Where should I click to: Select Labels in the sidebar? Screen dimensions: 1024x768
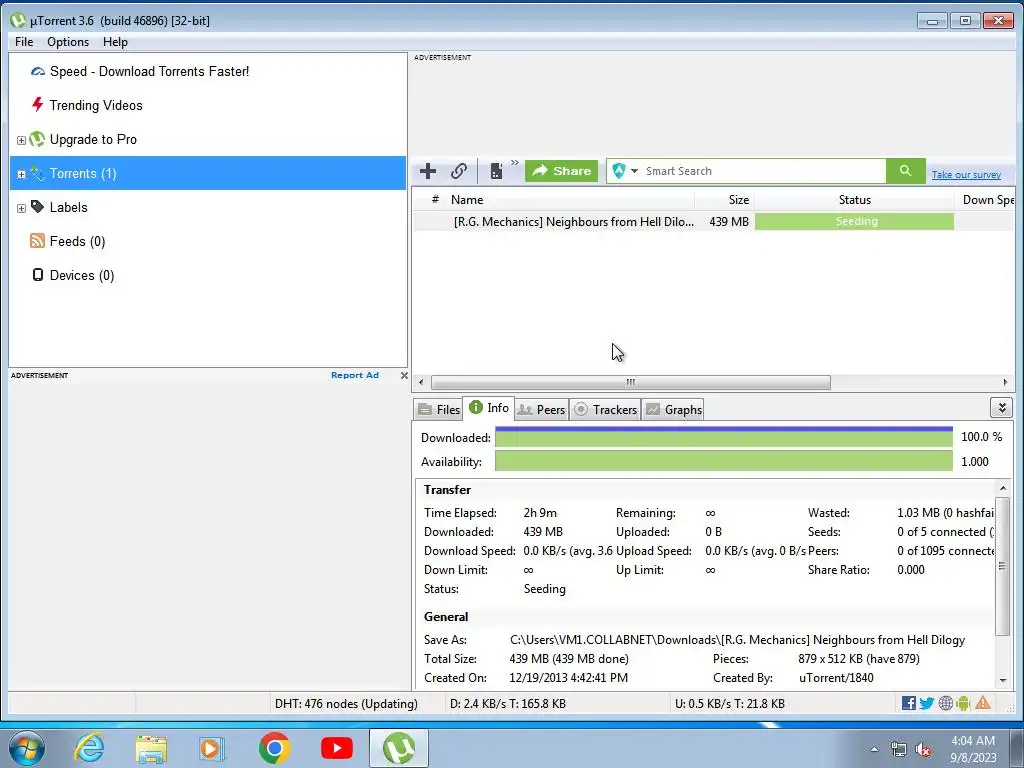(69, 207)
